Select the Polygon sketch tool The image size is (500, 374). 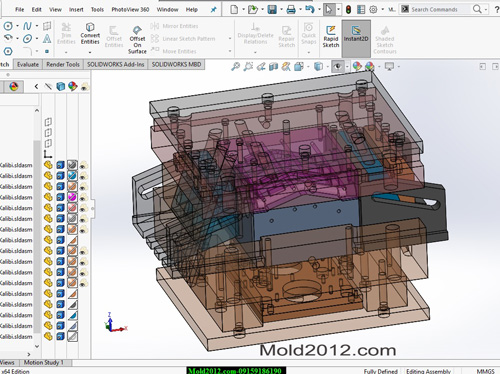[x=8, y=51]
